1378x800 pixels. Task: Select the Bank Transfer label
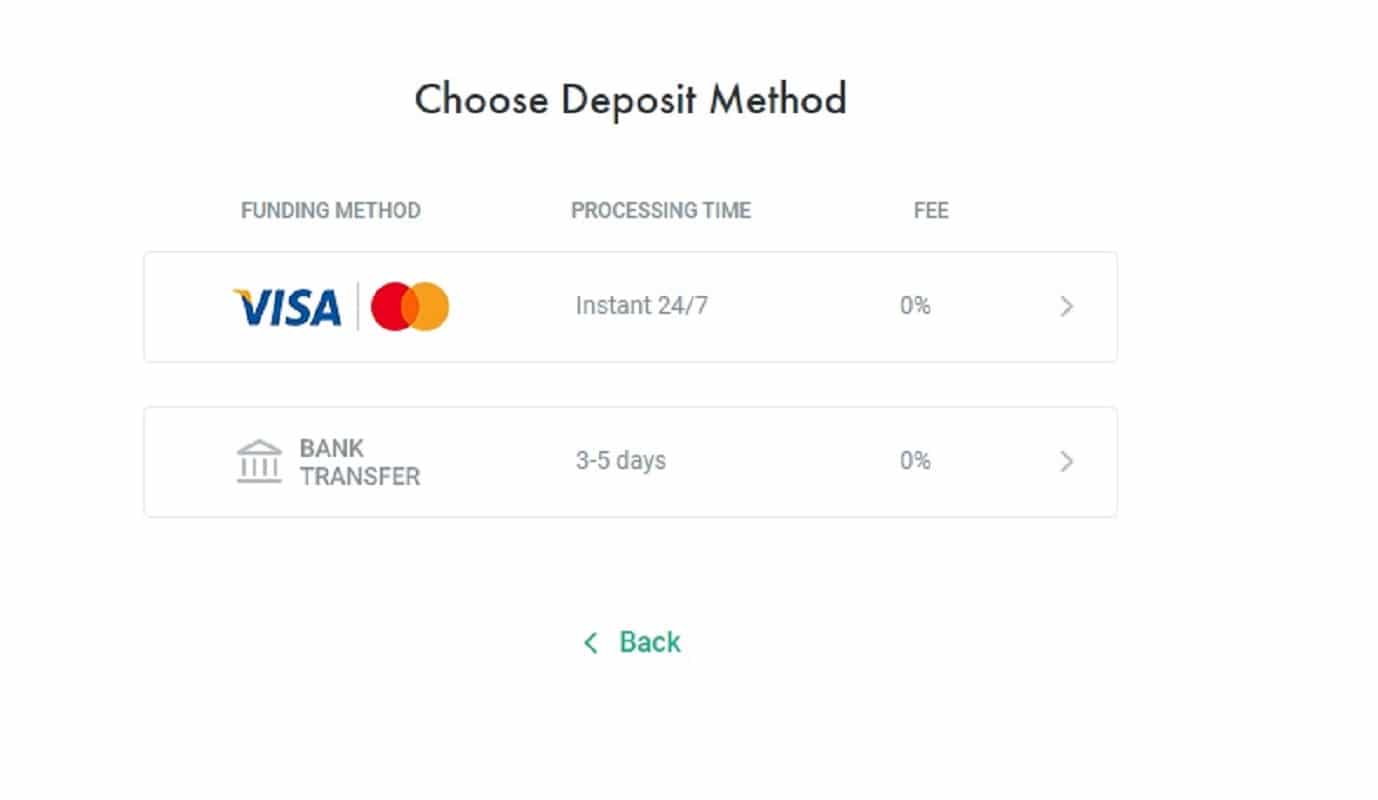[x=359, y=462]
